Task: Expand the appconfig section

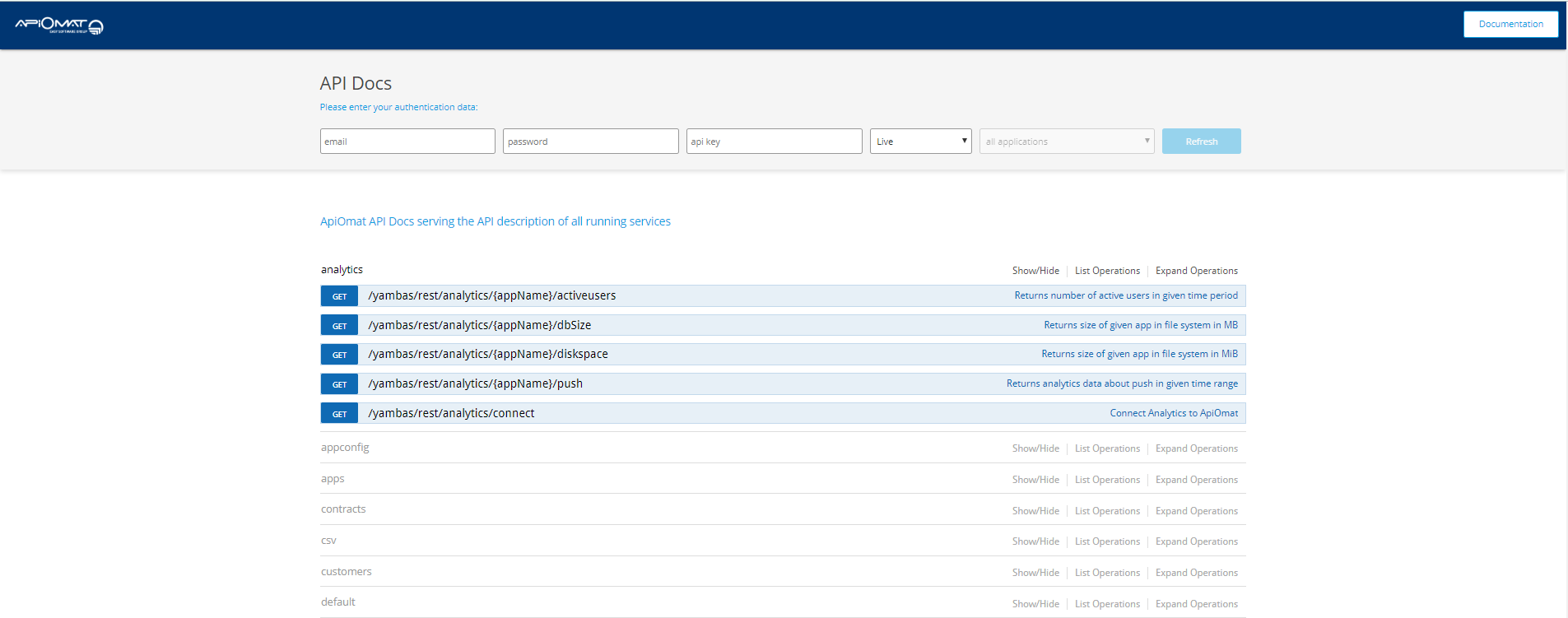Action: pyautogui.click(x=345, y=448)
